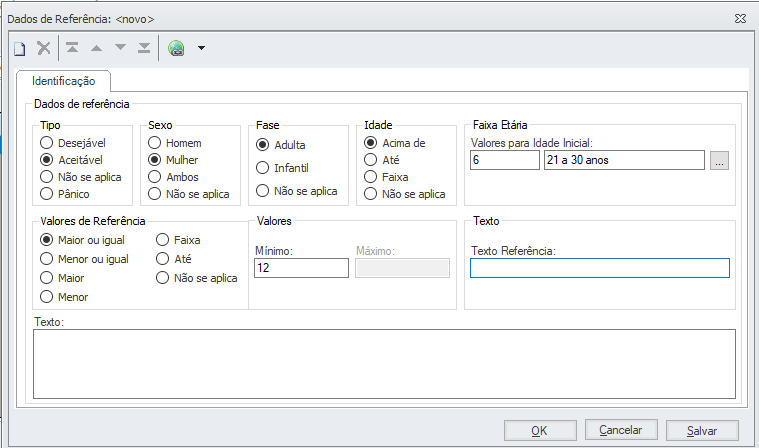The height and width of the screenshot is (448, 759).
Task: Click the Idade Inicial code field with 6
Action: pyautogui.click(x=504, y=160)
